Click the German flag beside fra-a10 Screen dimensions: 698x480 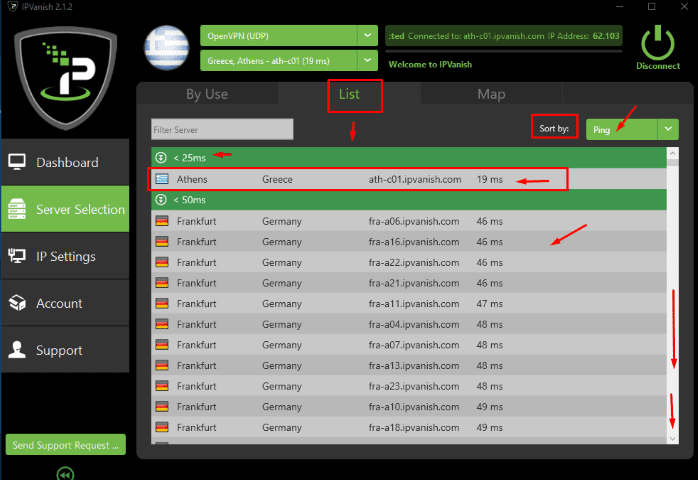click(x=162, y=407)
